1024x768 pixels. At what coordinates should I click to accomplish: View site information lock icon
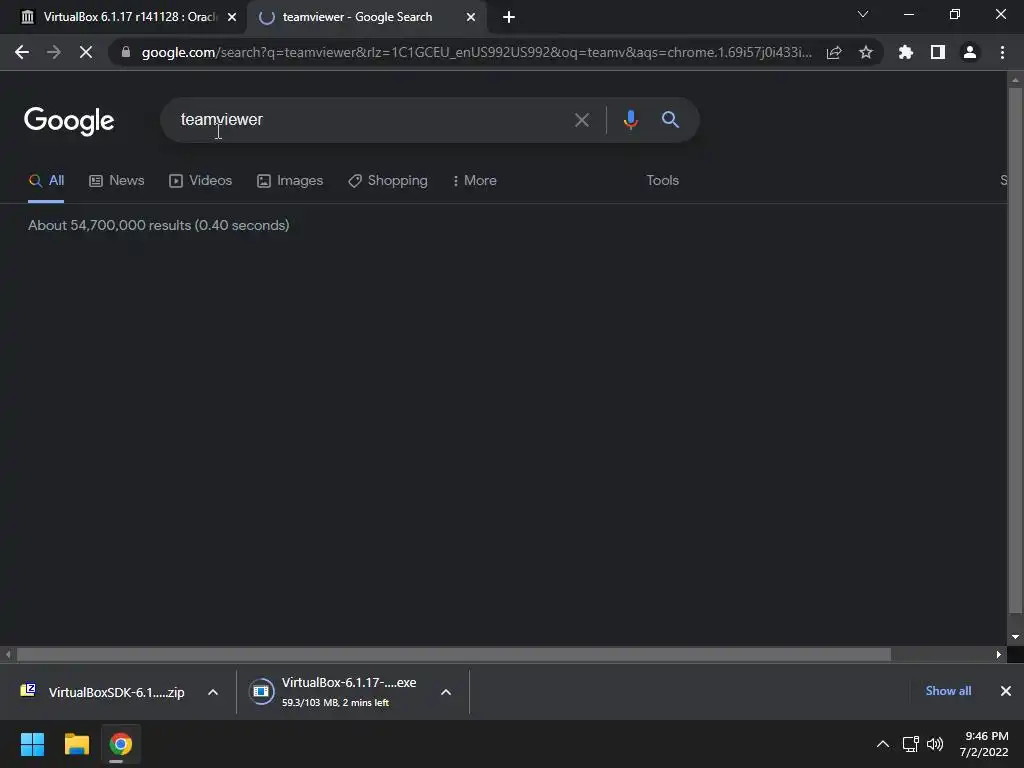tap(126, 52)
